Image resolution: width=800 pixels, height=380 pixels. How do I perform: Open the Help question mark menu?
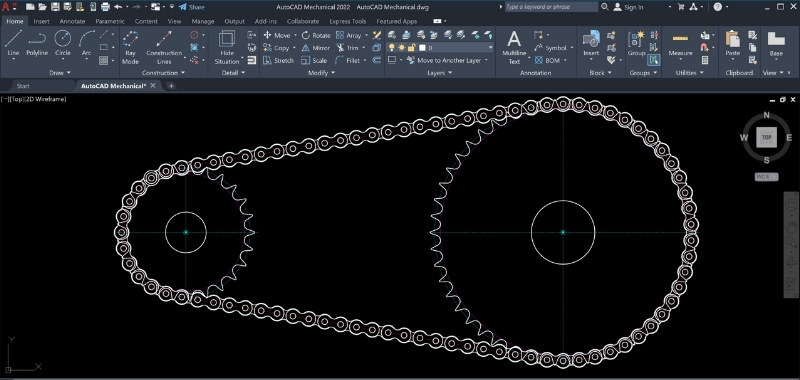coord(718,7)
